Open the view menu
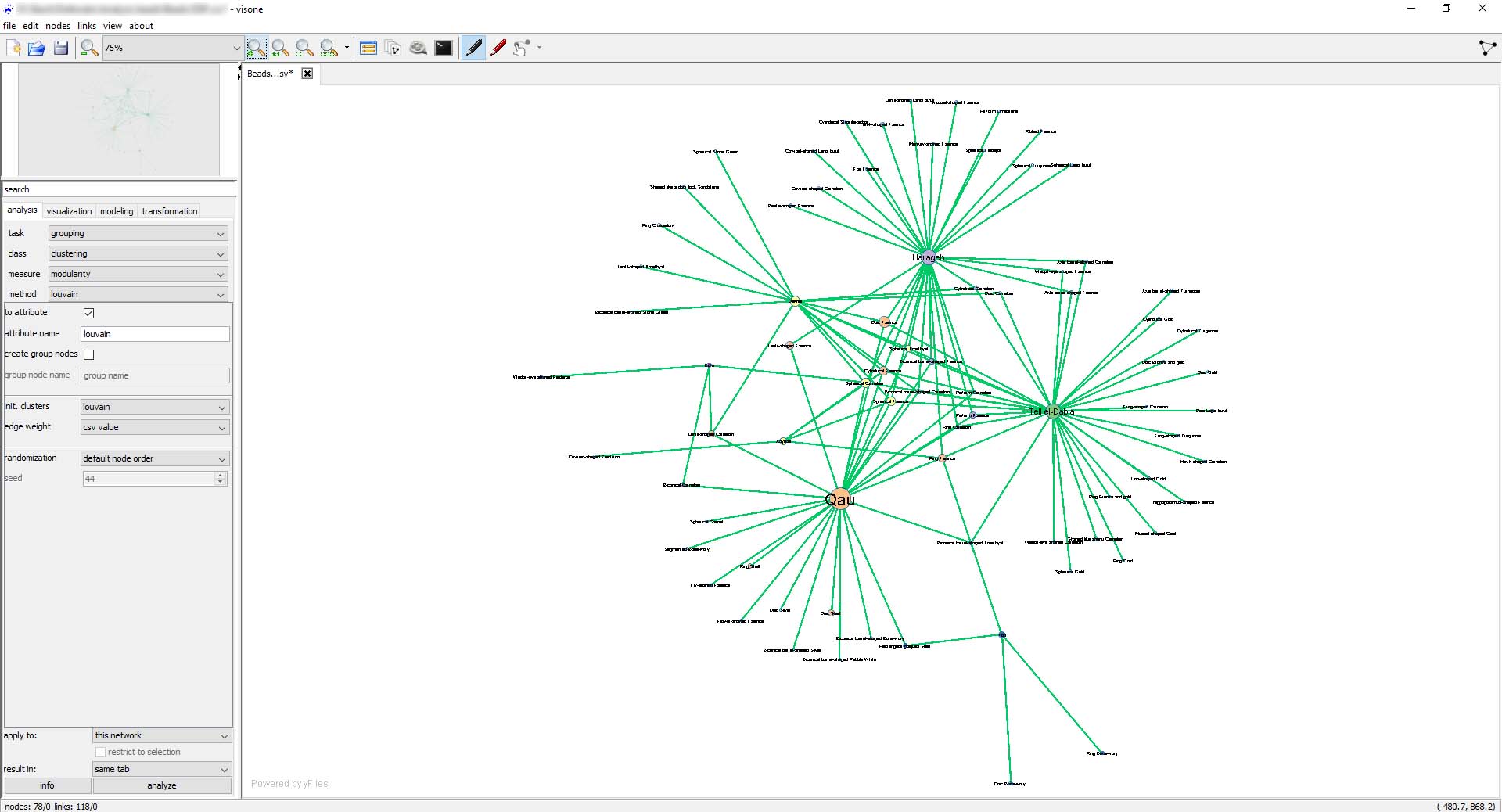 113,26
